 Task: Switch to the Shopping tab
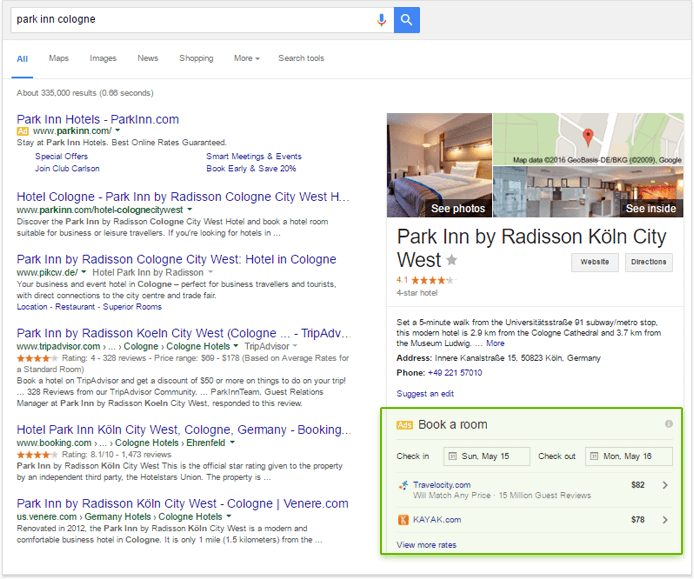click(x=196, y=58)
